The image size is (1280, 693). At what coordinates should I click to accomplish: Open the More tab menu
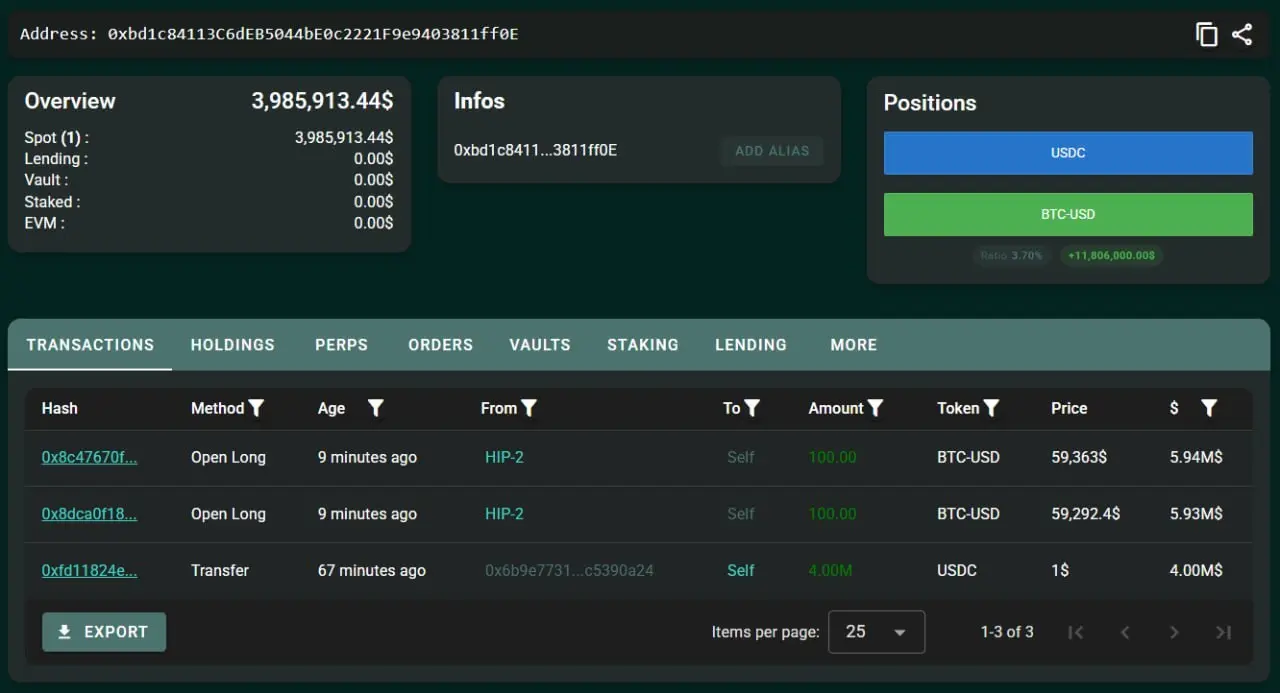pos(854,345)
